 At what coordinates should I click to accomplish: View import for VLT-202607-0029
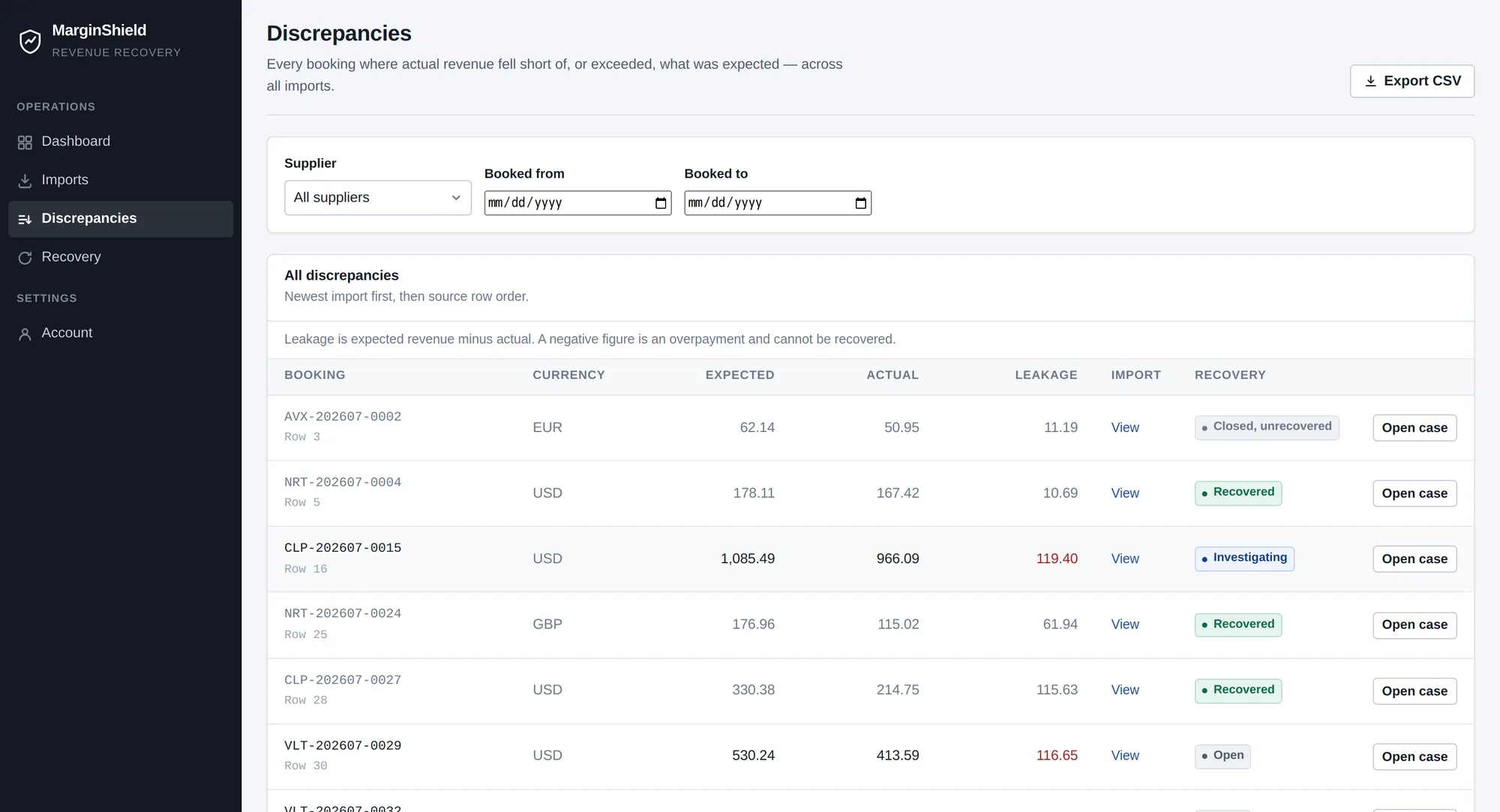coord(1125,756)
